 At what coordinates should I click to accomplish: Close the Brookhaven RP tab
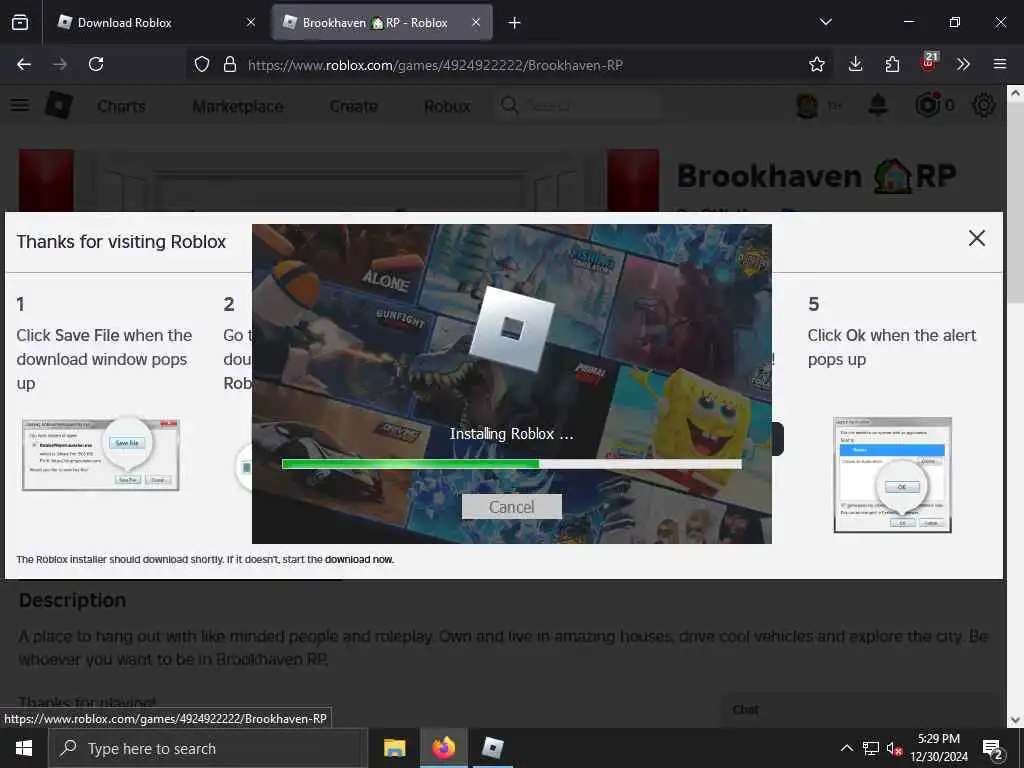click(476, 22)
